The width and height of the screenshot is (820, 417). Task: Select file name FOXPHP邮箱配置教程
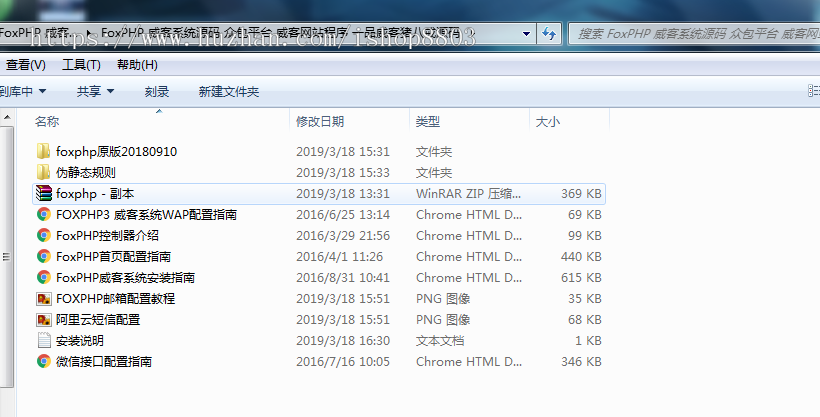point(116,299)
